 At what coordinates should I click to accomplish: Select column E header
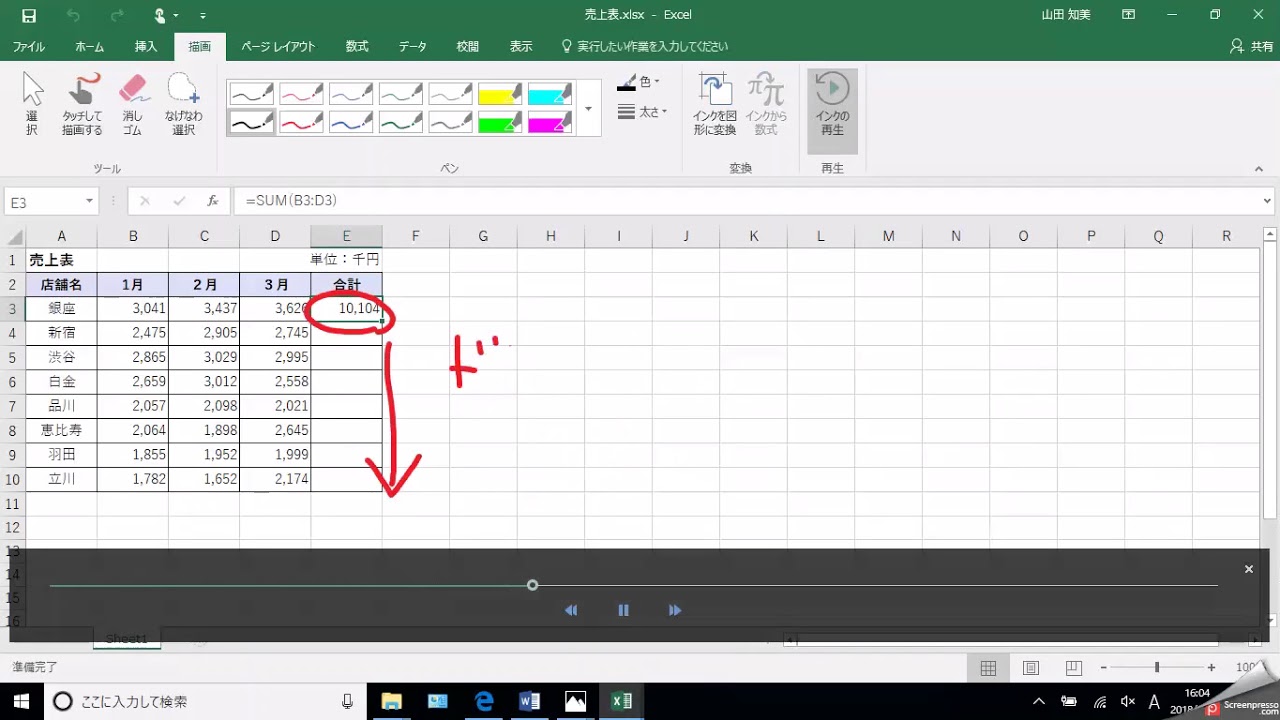(x=346, y=236)
